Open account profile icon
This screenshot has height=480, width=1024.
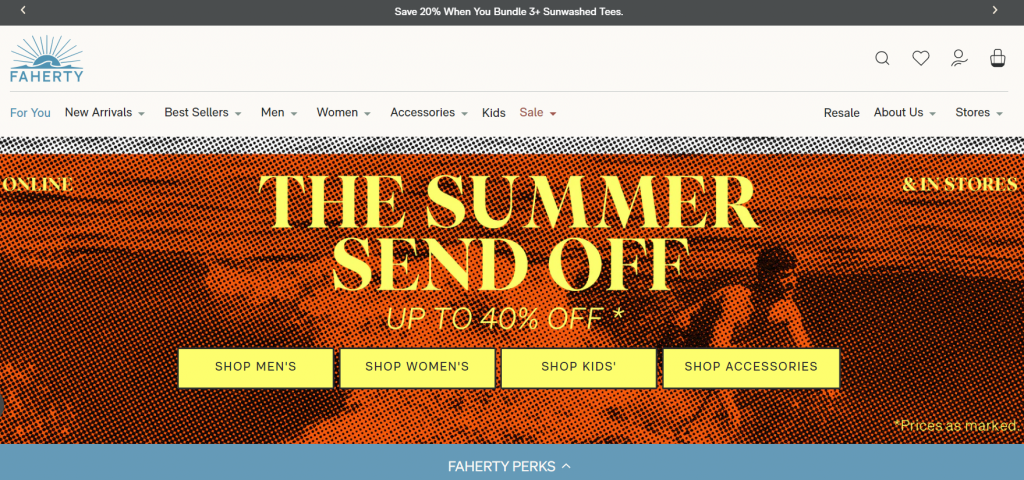(959, 58)
